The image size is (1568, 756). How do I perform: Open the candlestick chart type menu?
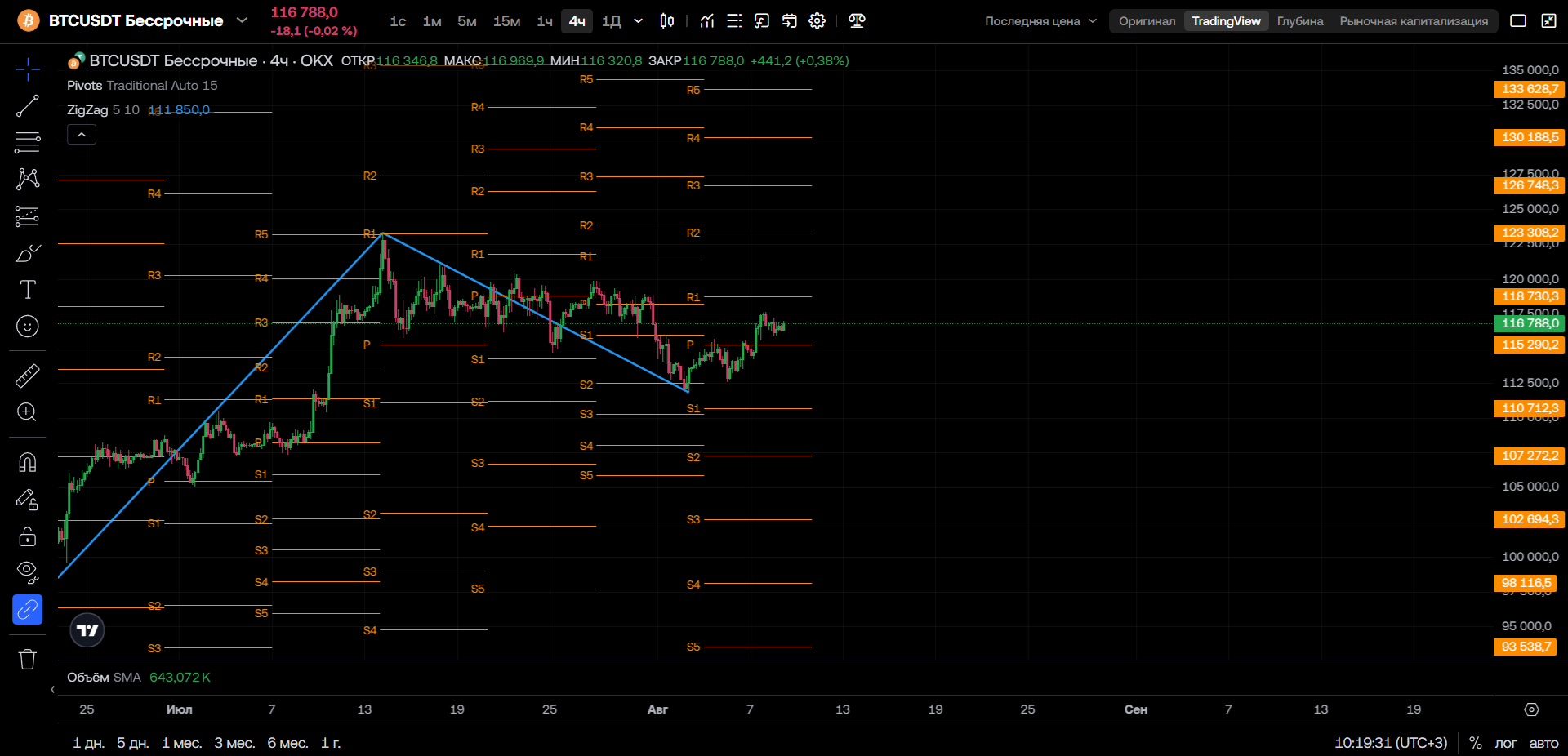click(667, 21)
